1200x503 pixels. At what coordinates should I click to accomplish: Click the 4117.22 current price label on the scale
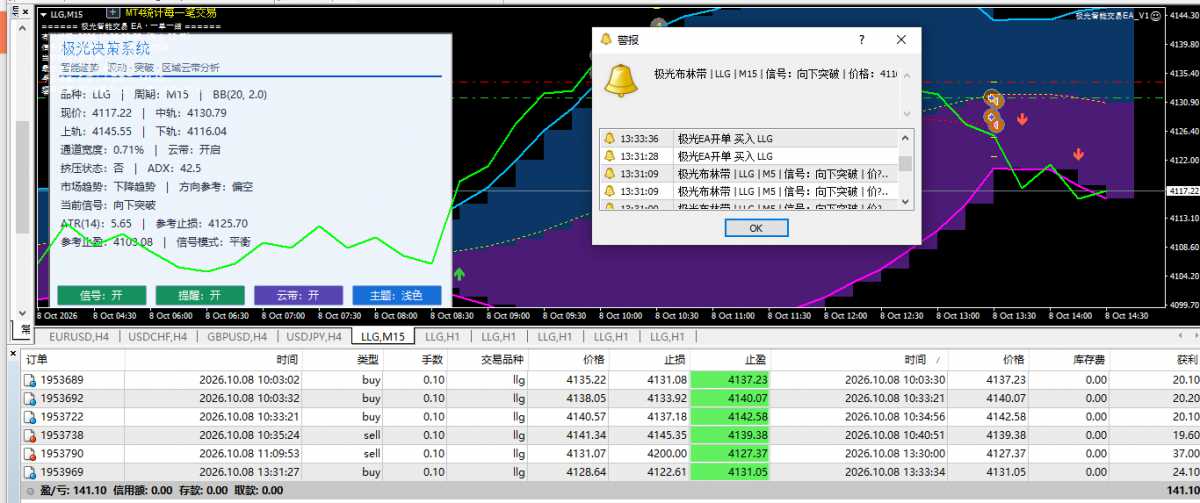click(x=1183, y=191)
